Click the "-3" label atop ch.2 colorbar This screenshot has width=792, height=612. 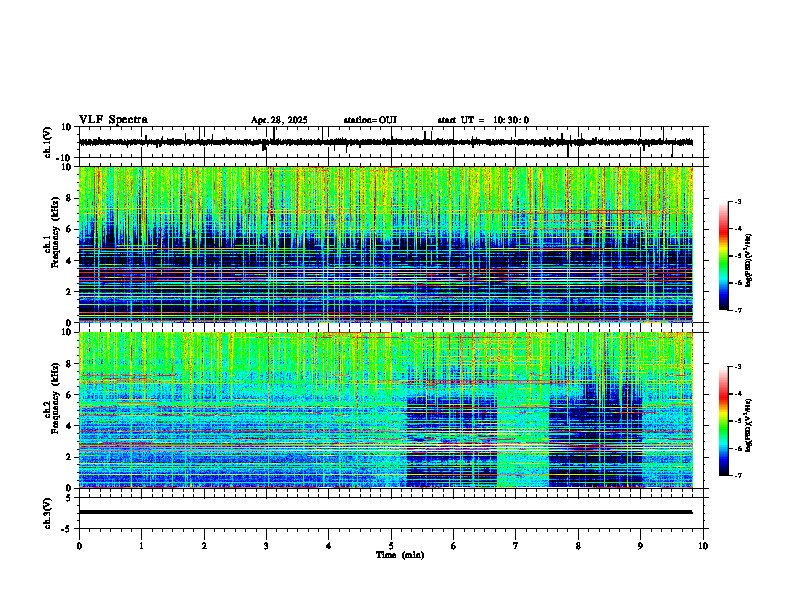pyautogui.click(x=738, y=367)
